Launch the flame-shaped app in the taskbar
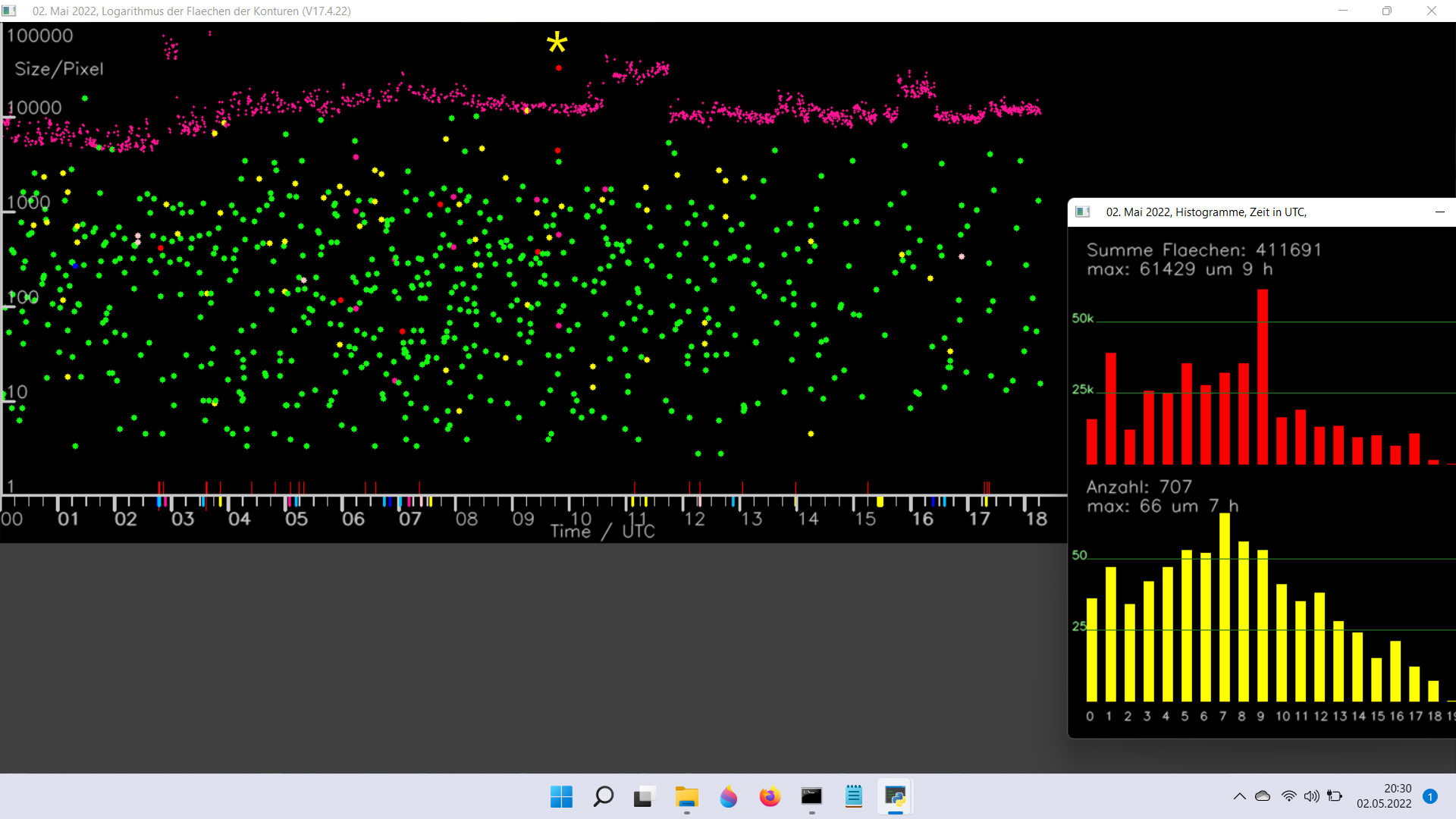Screen dimensions: 1456x819 728,797
